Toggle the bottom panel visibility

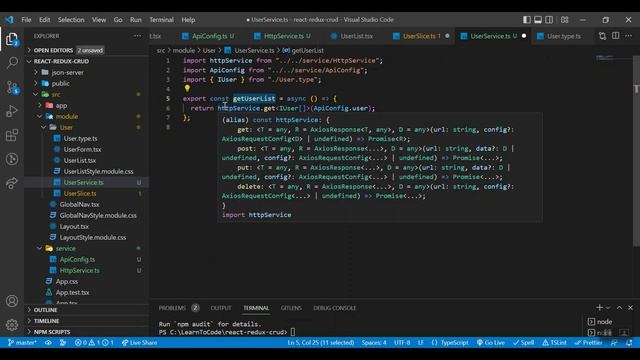coord(538,20)
